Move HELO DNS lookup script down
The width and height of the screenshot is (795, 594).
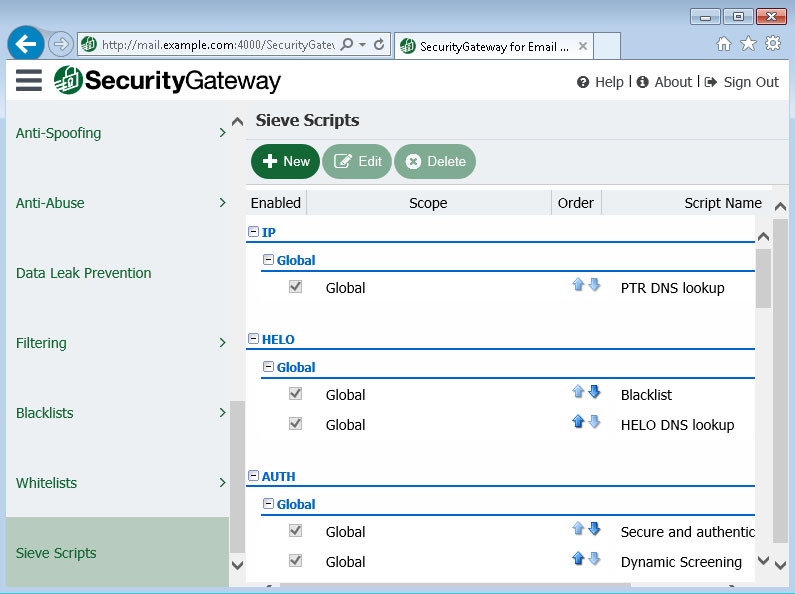[594, 421]
